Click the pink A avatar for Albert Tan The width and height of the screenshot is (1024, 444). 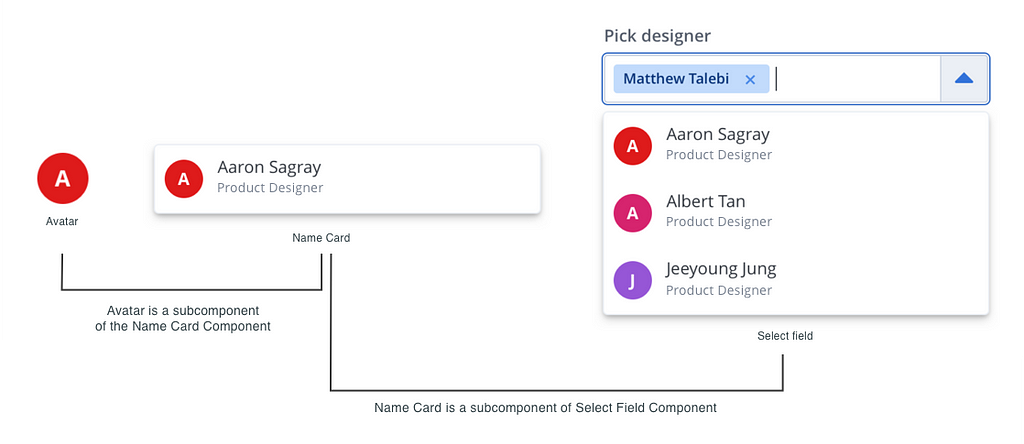click(x=633, y=213)
